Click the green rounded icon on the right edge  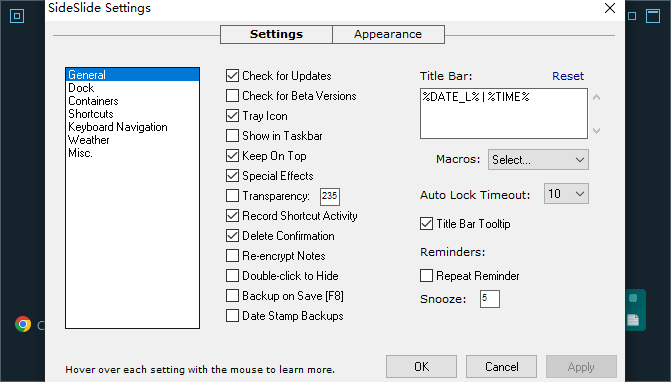633,298
